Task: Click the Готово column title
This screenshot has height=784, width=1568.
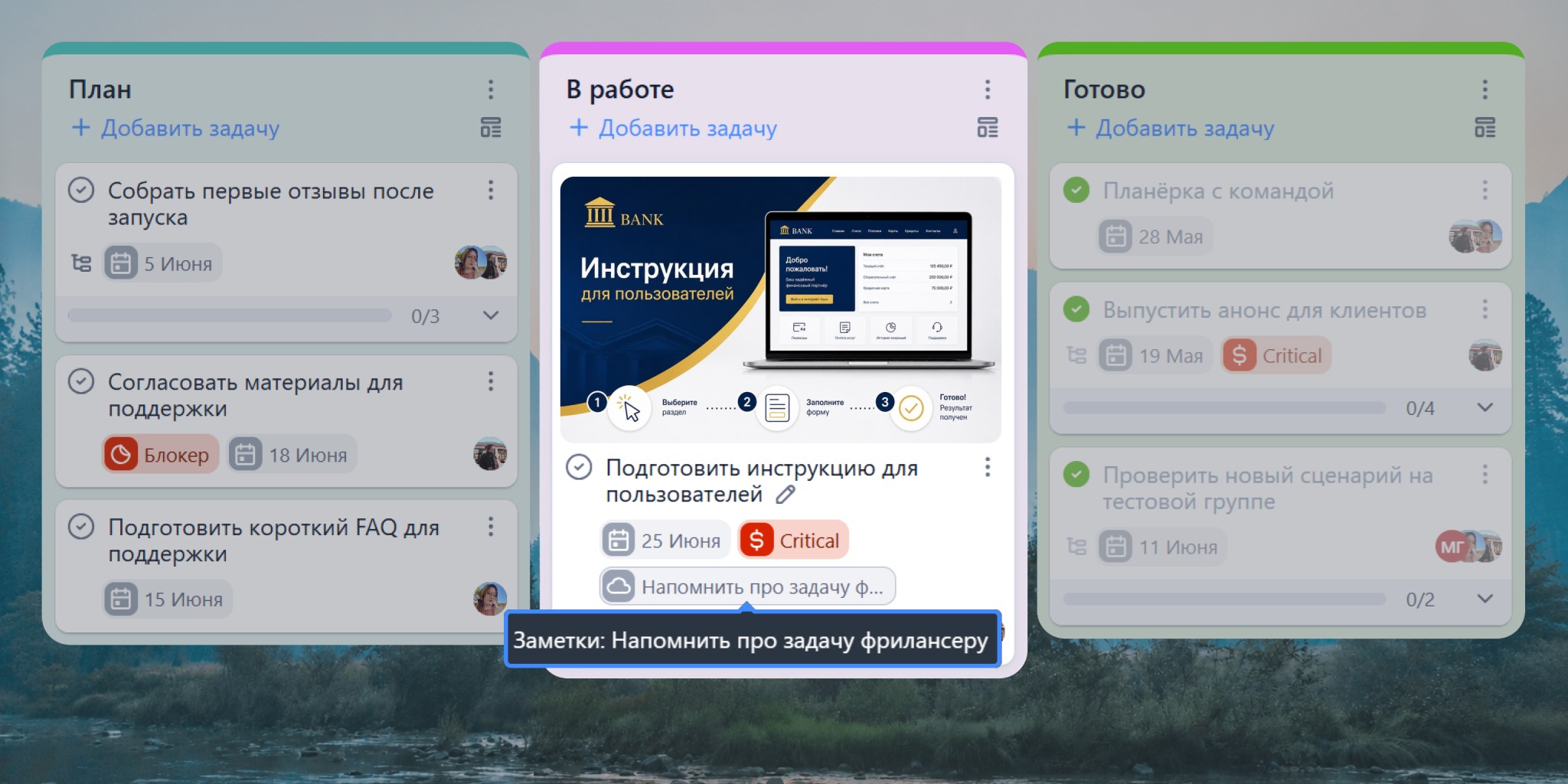Action: [1104, 90]
